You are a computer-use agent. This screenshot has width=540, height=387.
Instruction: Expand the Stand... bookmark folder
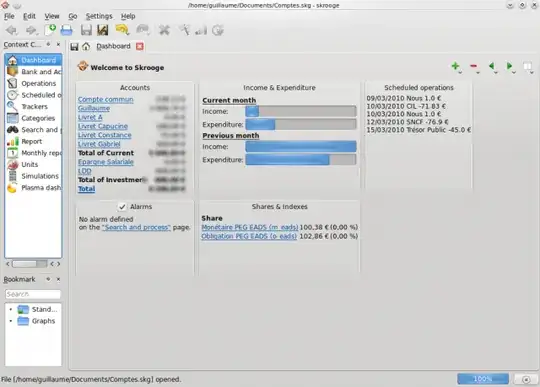11,309
